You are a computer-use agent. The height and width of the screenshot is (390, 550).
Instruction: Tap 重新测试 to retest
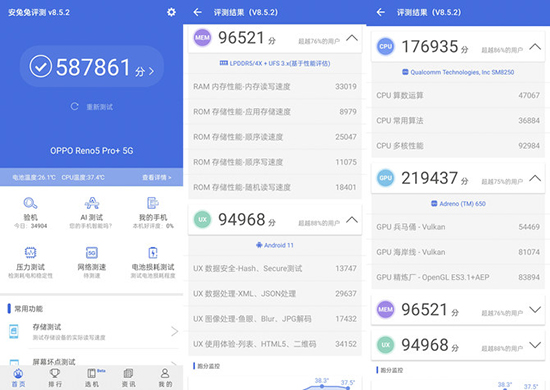92,107
